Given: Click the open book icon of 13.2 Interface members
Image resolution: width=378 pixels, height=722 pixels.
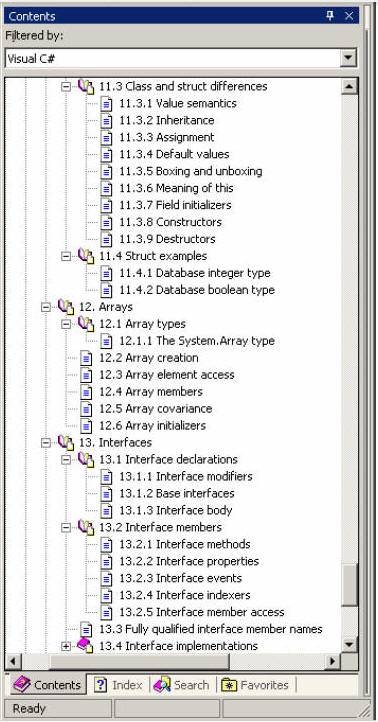Looking at the screenshot, I should 86,527.
